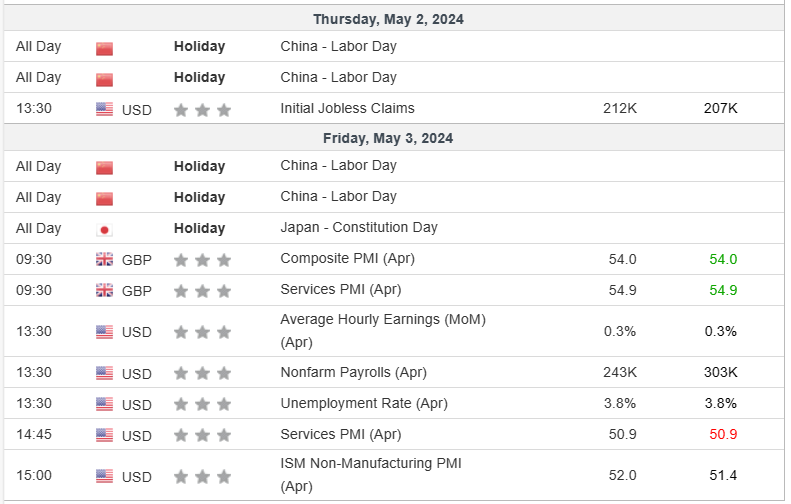Click the star rating for Initial Jobless Claims
Viewport: 791px width, 504px height.
pos(202,109)
